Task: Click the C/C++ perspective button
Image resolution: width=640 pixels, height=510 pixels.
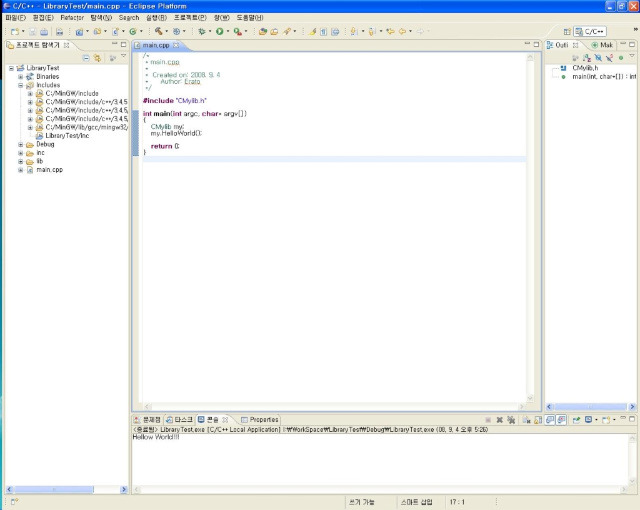Action: click(590, 31)
